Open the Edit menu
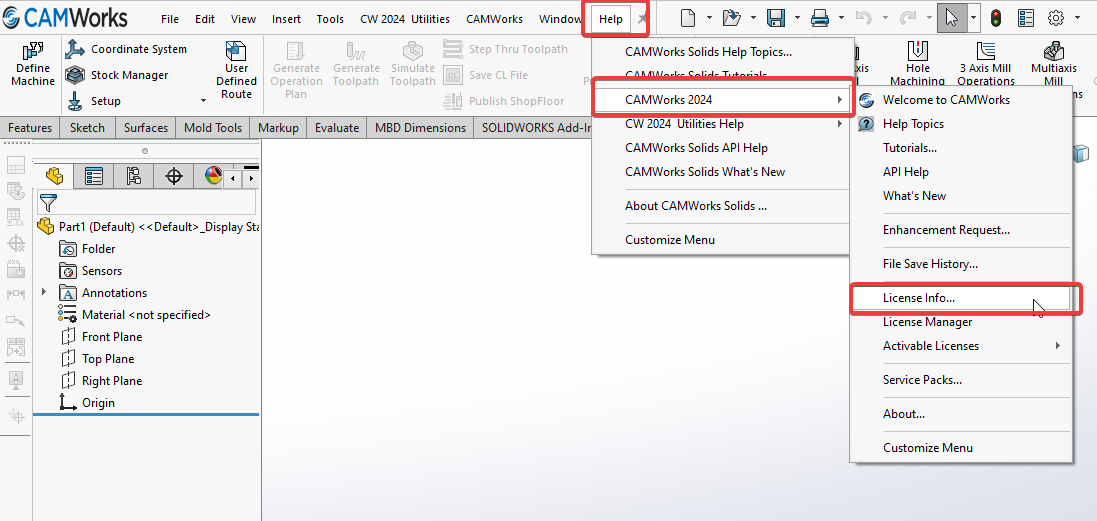This screenshot has height=521, width=1097. coord(205,19)
